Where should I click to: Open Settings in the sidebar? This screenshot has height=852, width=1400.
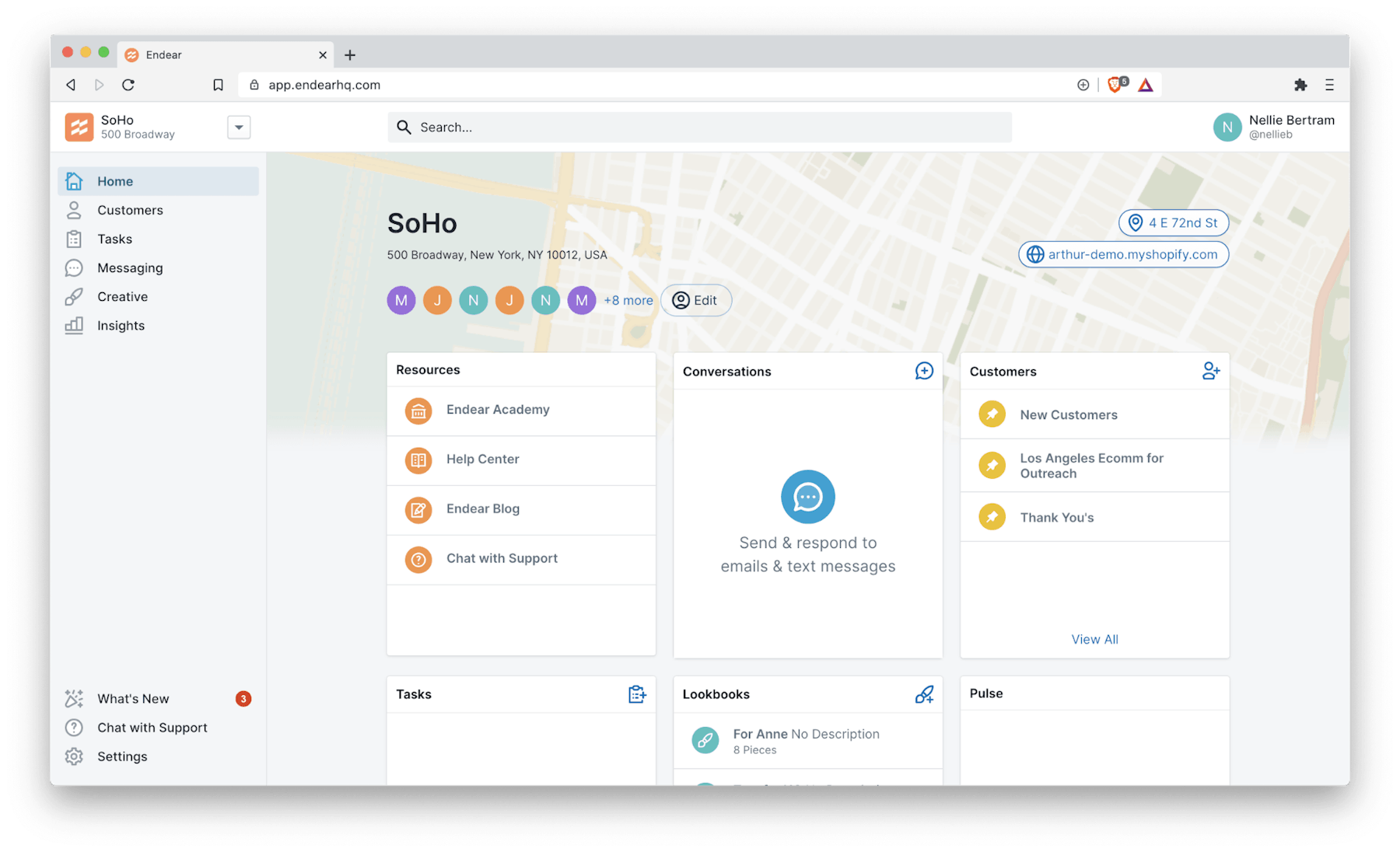click(158, 756)
